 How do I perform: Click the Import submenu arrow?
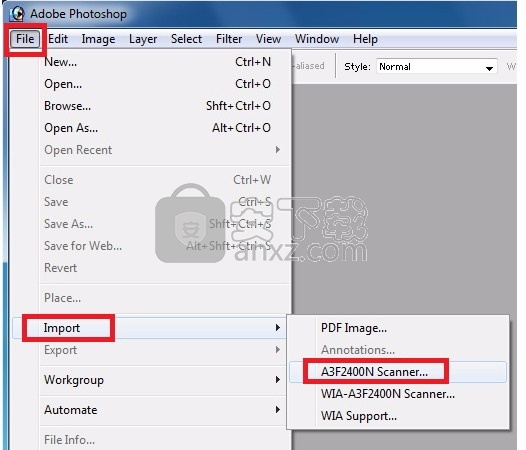[x=277, y=328]
